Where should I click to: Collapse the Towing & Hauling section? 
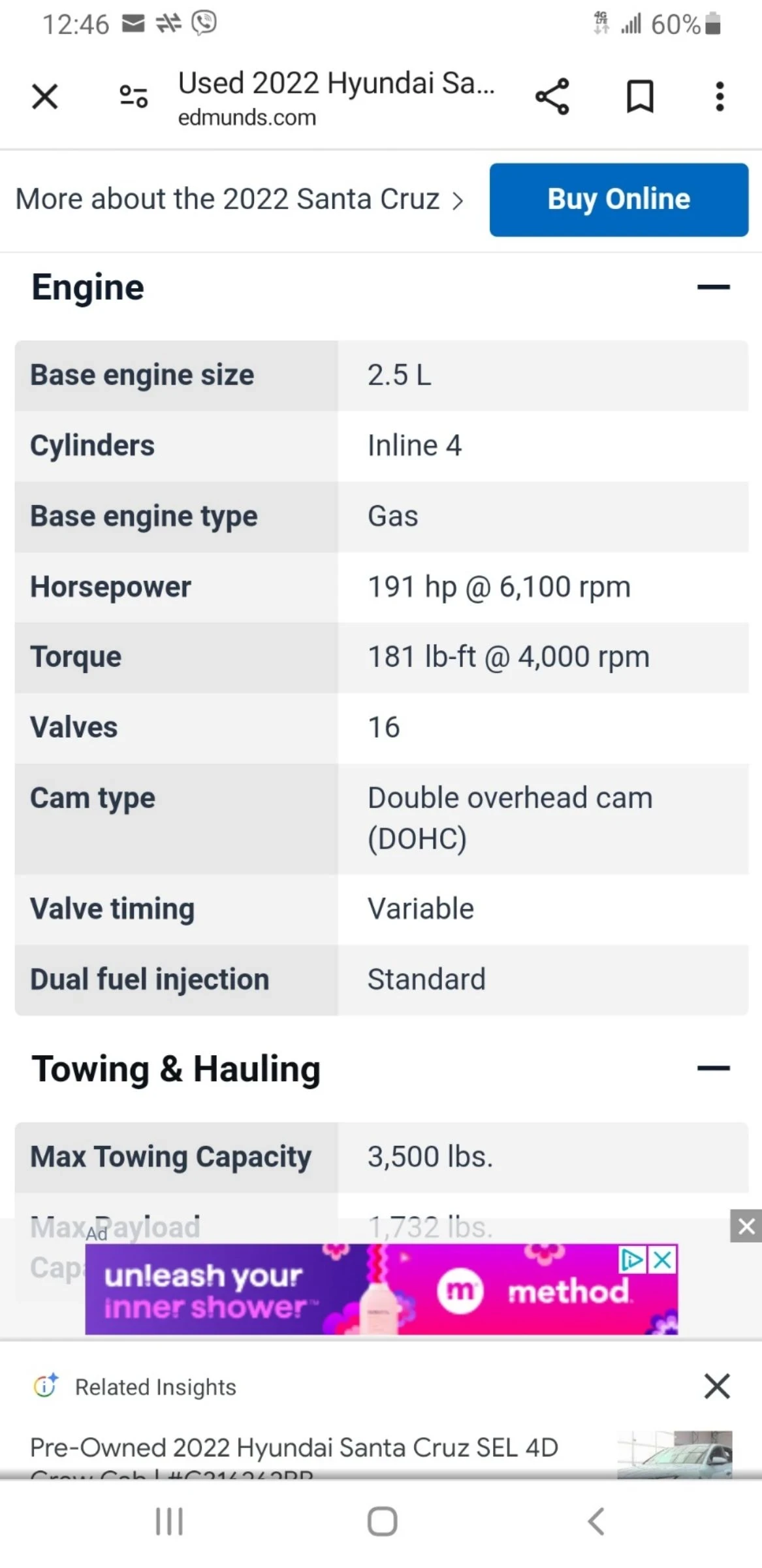[713, 1069]
